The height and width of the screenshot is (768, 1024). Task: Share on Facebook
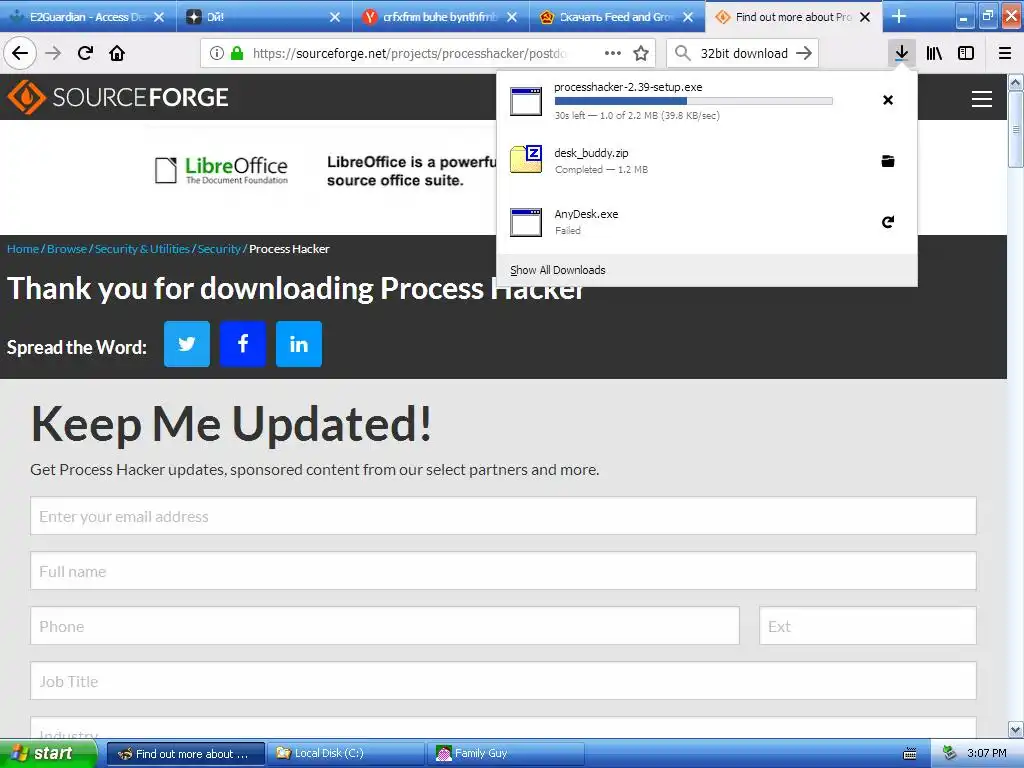[243, 344]
